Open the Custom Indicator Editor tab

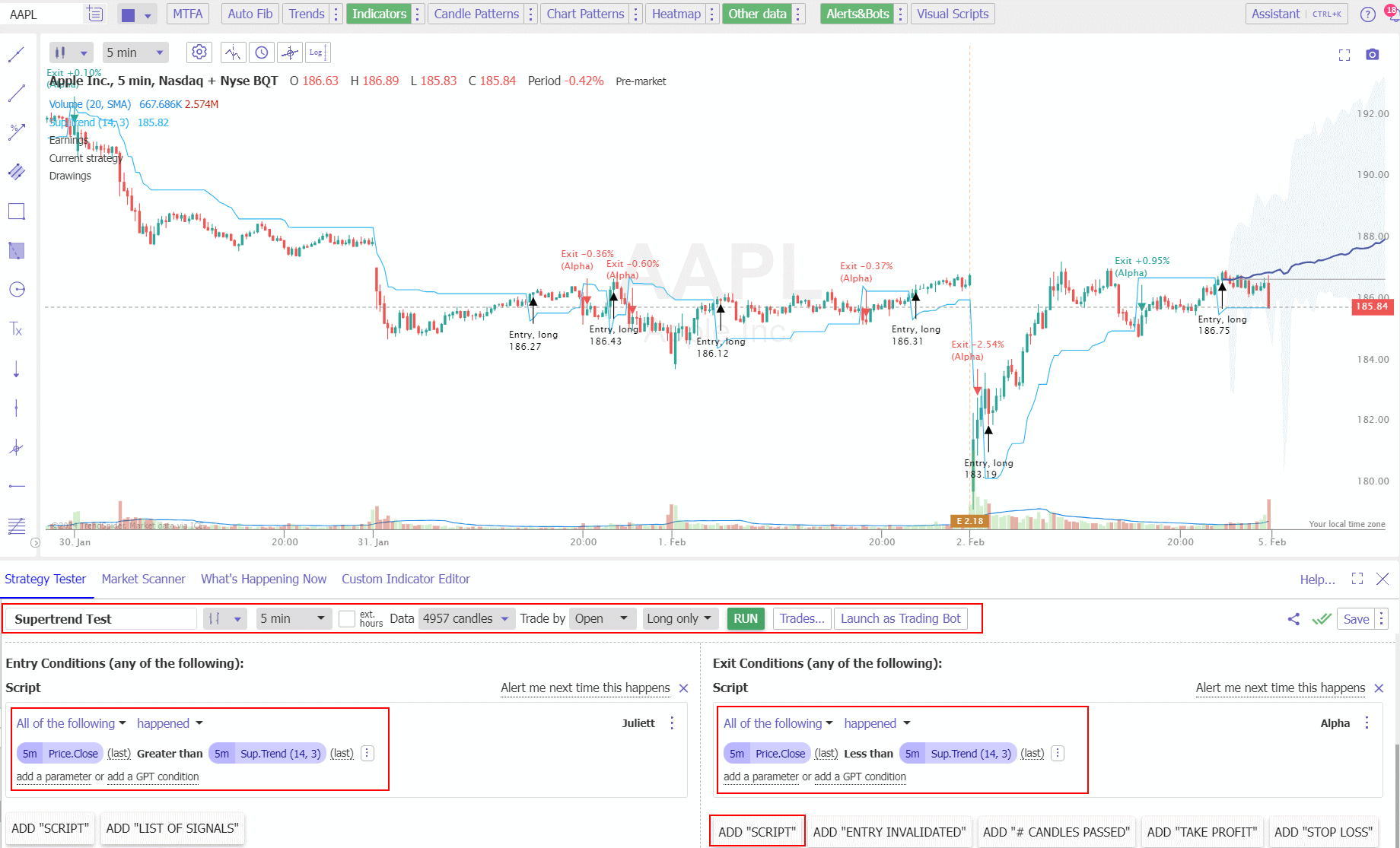(406, 579)
